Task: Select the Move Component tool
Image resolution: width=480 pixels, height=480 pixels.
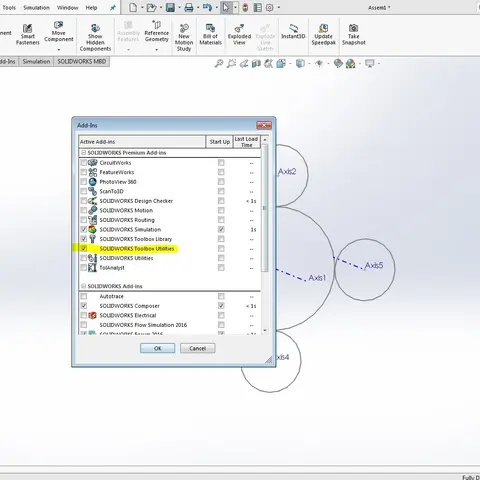Action: coord(59,32)
